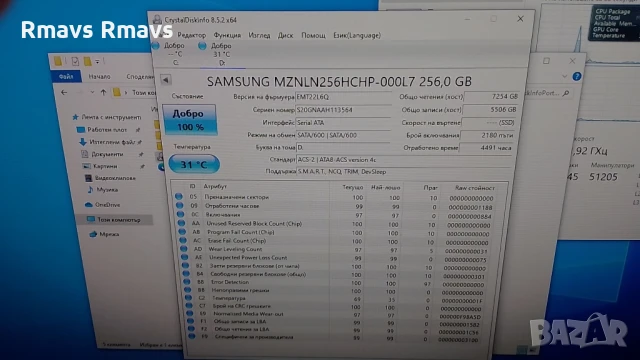The width and height of the screenshot is (640, 360).
Task: Click the quick access star icon in Explorer
Action: (x=75, y=117)
